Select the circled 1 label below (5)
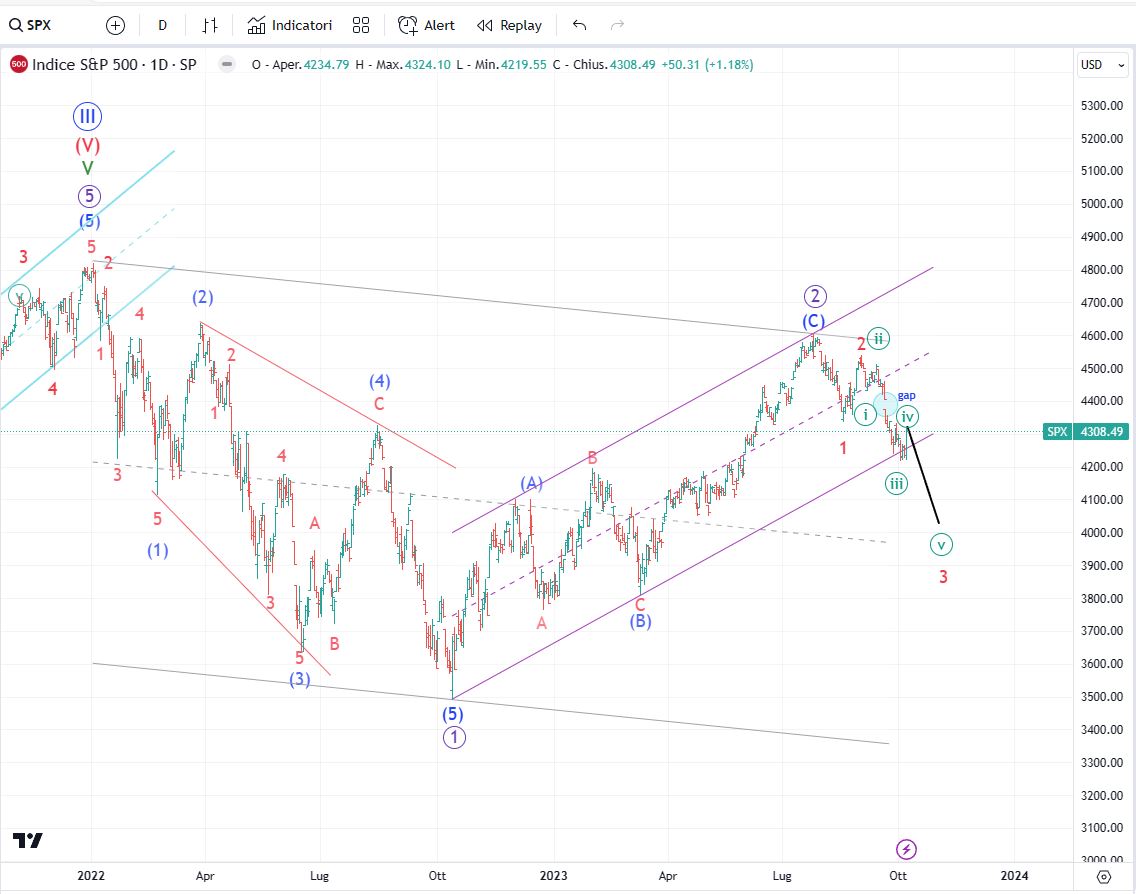 (x=454, y=738)
